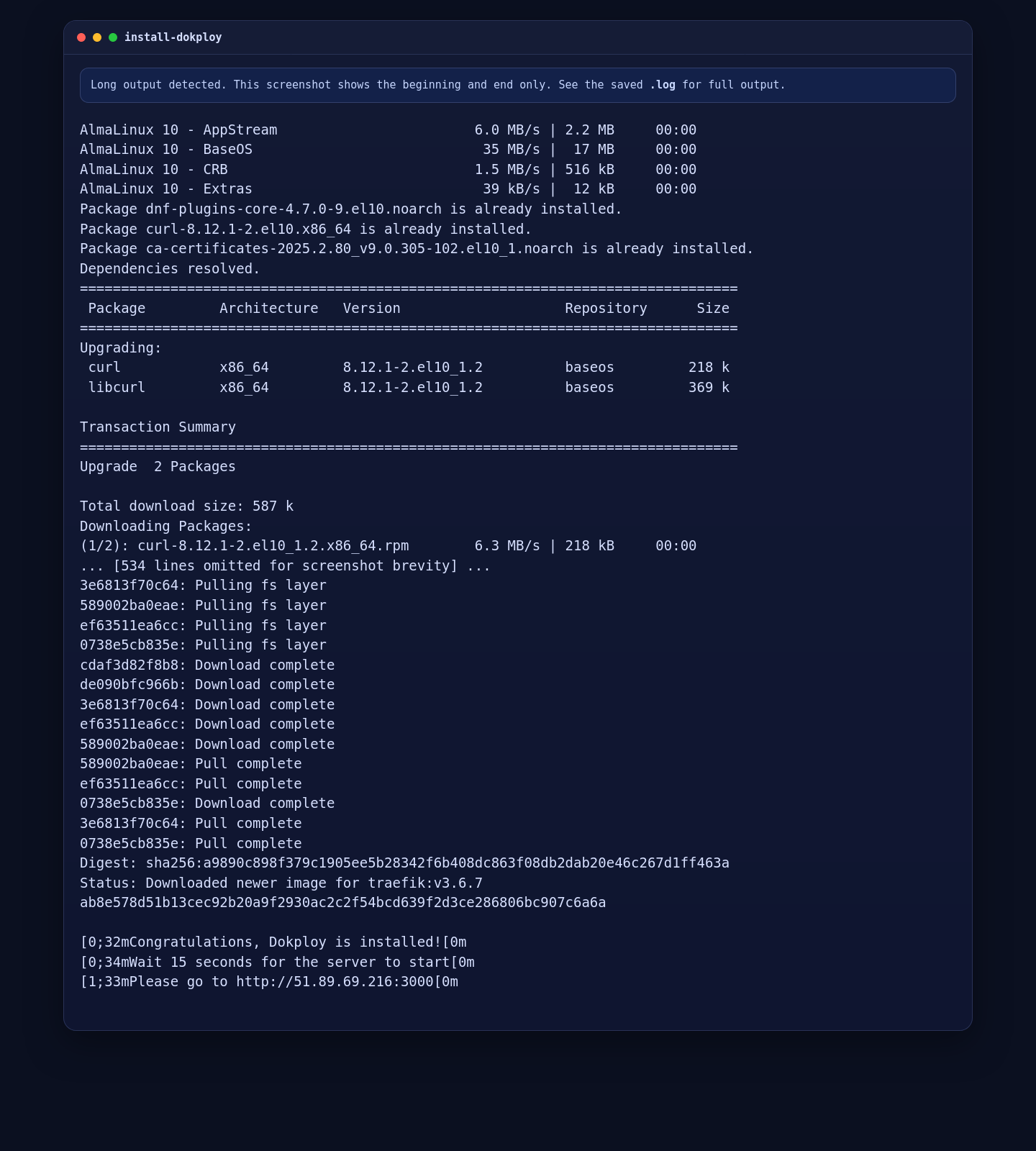Screen dimensions: 1036x1151
Task: Click '589002ba0eae: Pull complete'
Action: tap(191, 764)
